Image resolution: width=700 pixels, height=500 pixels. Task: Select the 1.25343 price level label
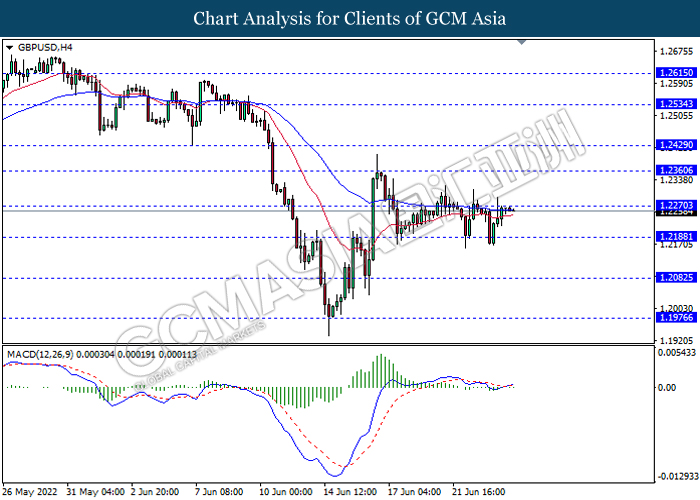coord(676,104)
